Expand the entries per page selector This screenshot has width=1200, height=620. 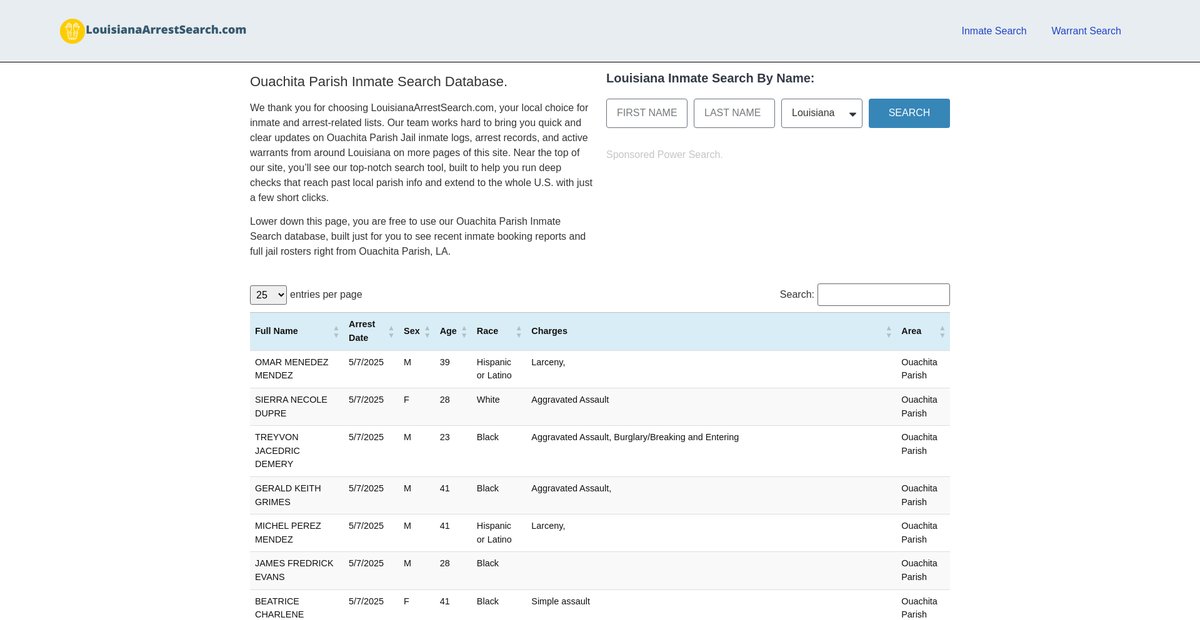[268, 295]
